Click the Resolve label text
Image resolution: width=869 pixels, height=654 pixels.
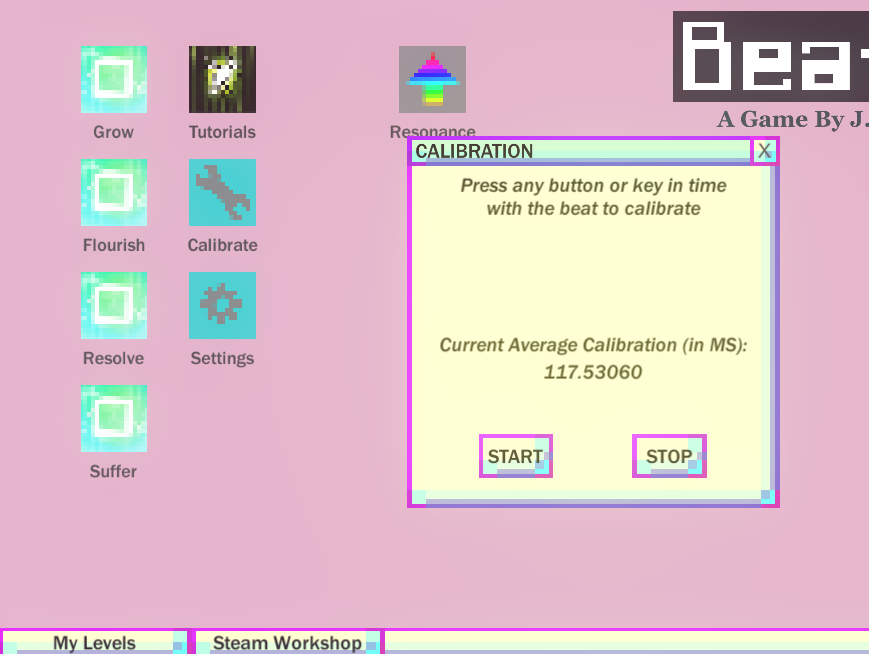(113, 358)
